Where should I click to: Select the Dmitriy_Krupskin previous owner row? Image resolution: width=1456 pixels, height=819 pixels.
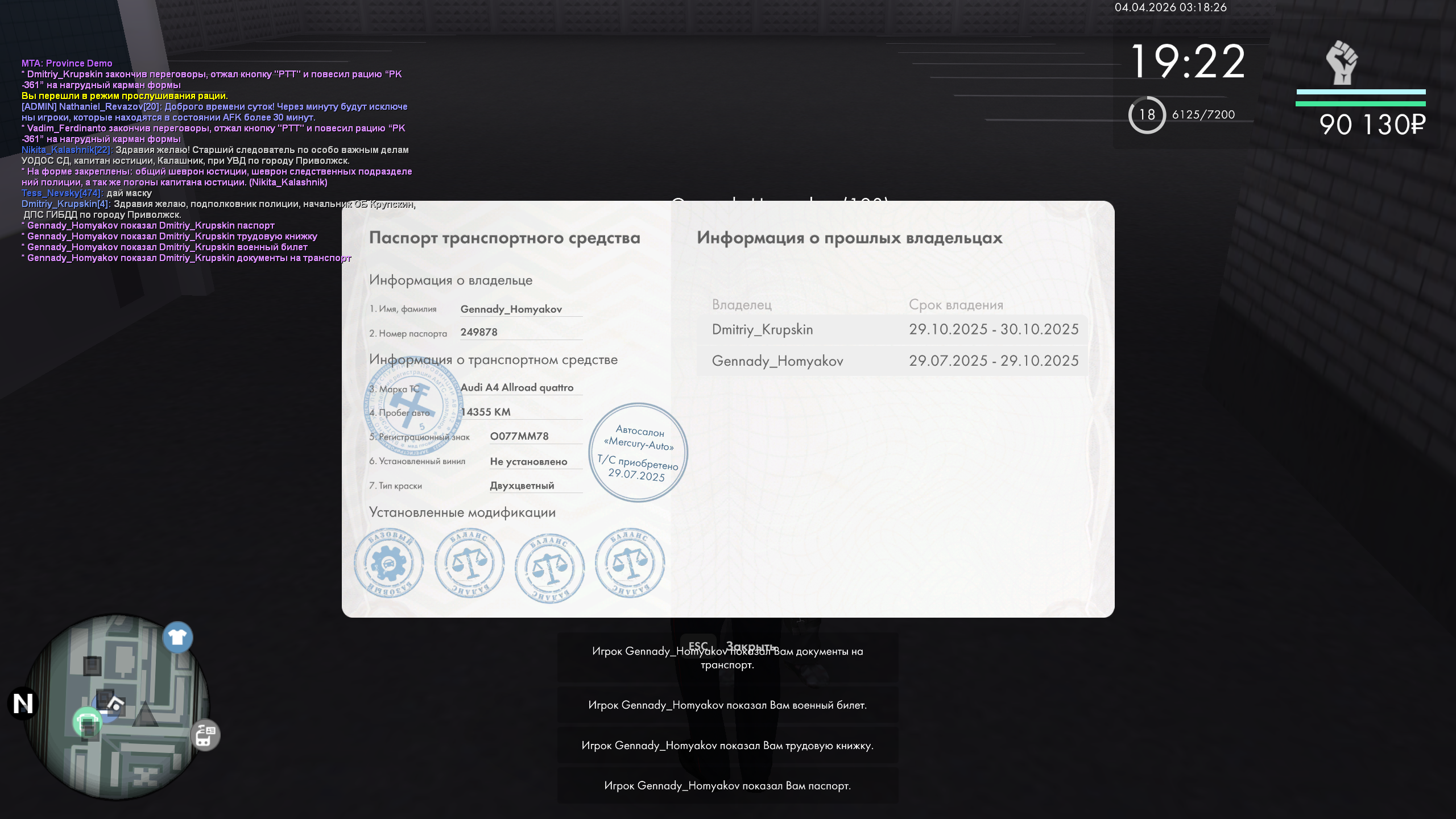[892, 330]
